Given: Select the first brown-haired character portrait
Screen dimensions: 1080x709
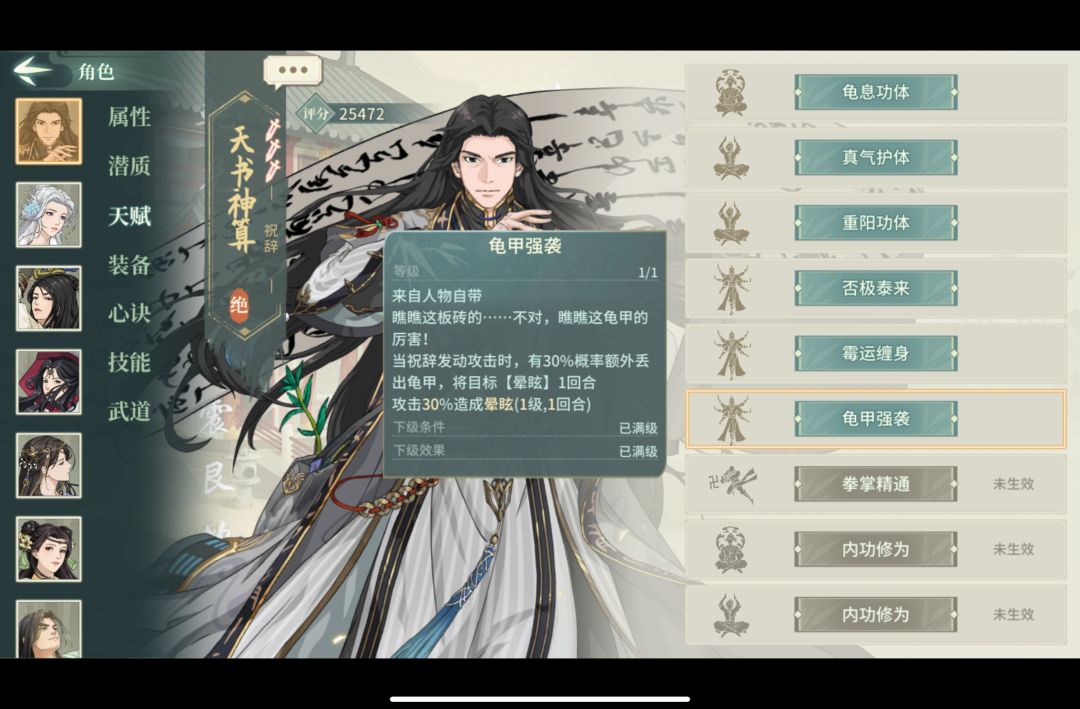Looking at the screenshot, I should [48, 131].
